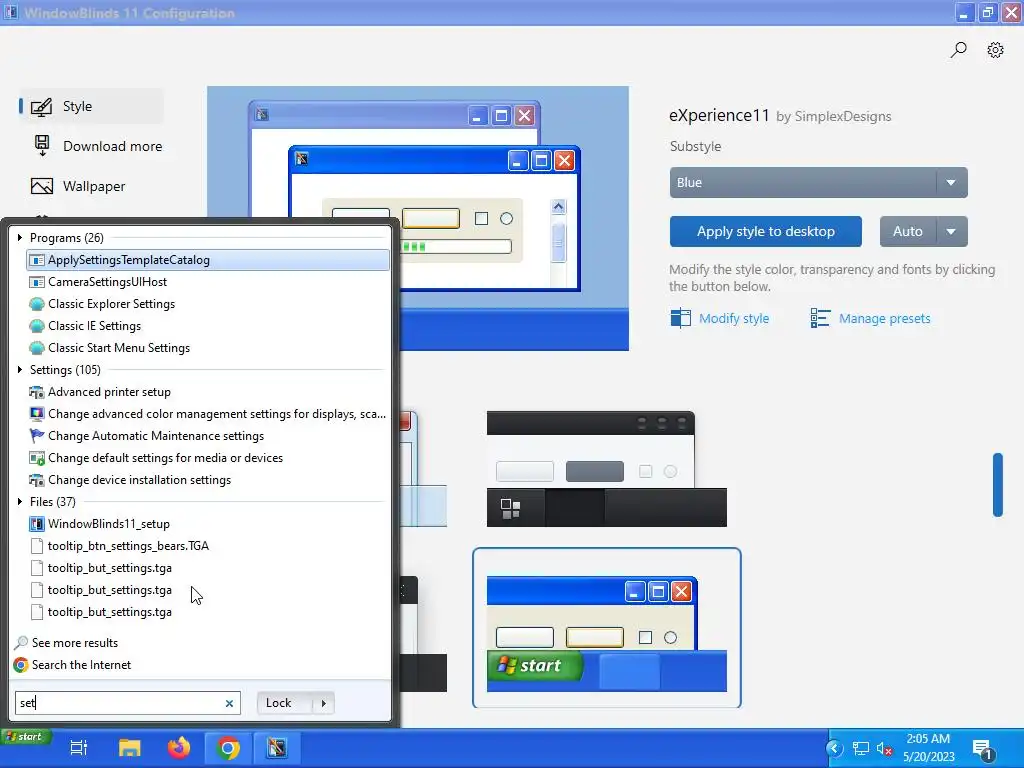Open Chrome from the taskbar
This screenshot has width=1024, height=768.
[x=228, y=748]
